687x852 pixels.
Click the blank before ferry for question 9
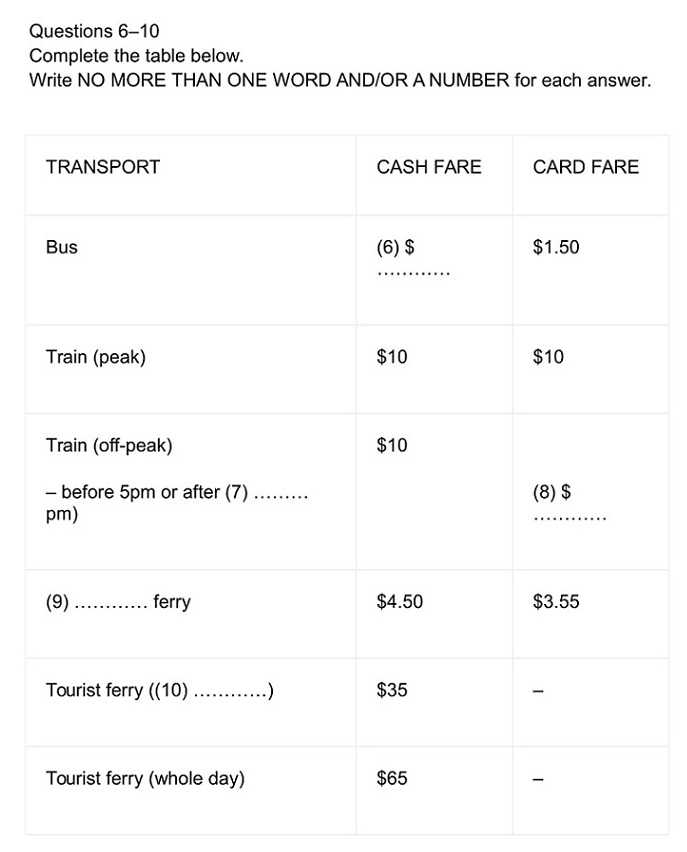(x=111, y=606)
